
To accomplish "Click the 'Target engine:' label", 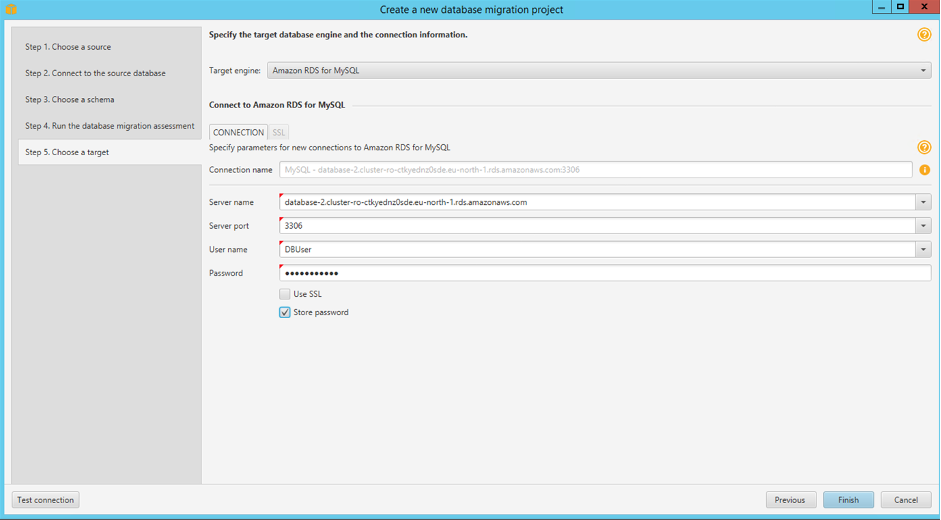I will (x=235, y=71).
